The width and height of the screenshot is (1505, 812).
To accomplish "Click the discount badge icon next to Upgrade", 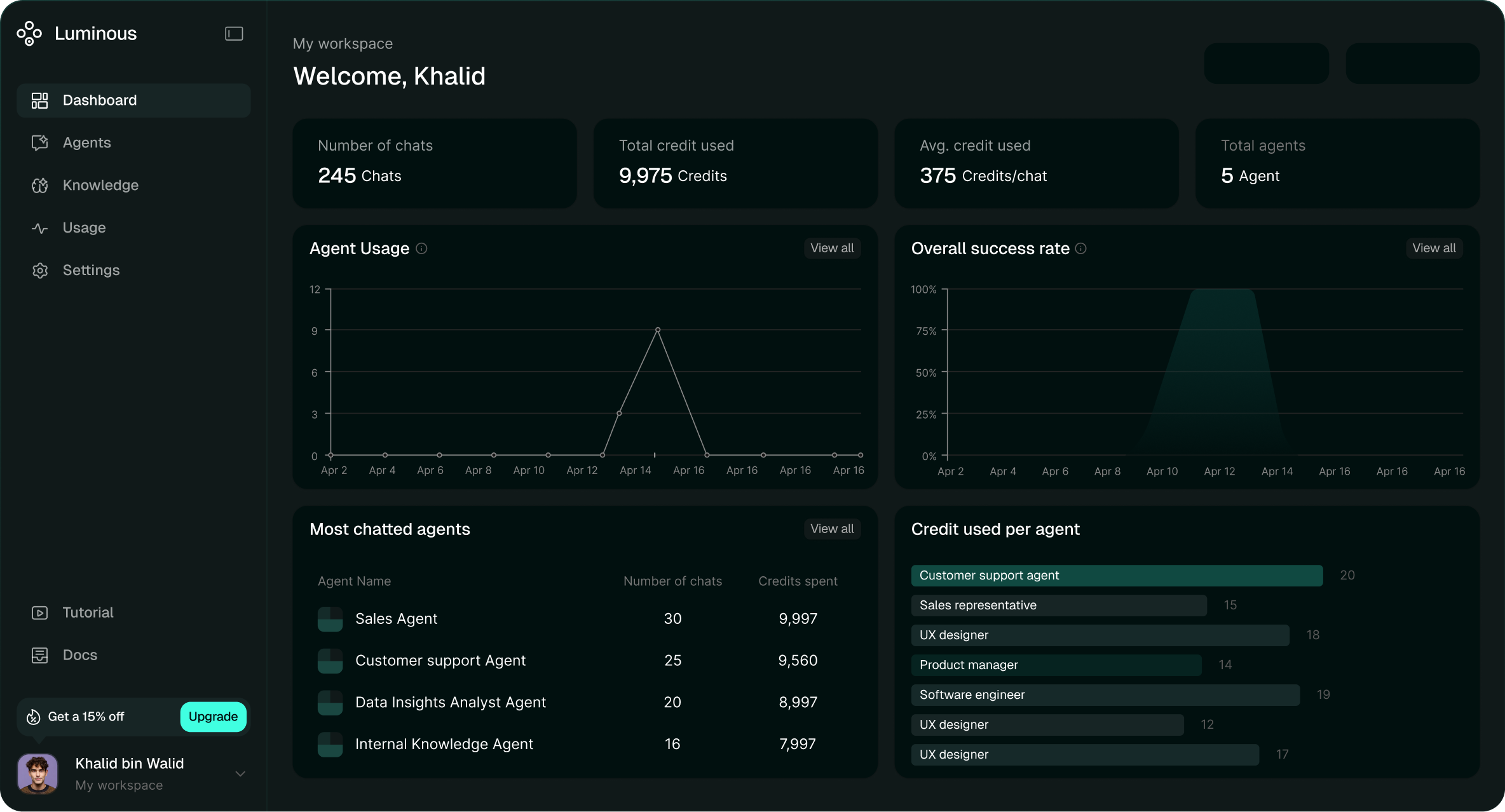I will [x=33, y=717].
